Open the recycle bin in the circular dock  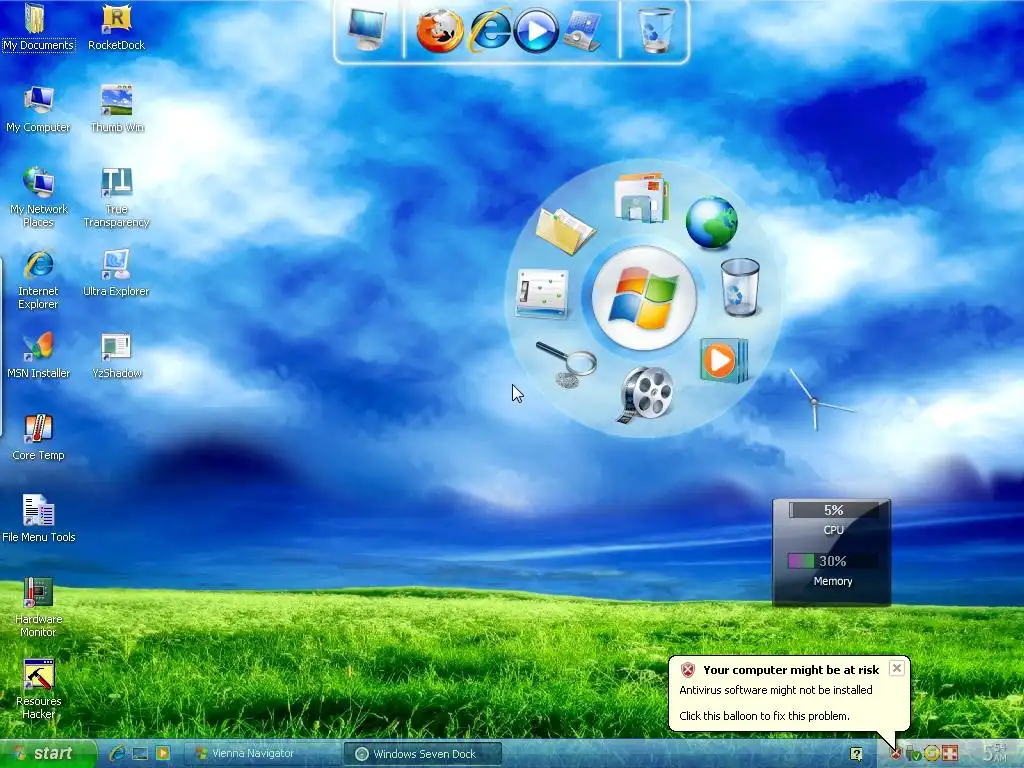click(x=740, y=287)
